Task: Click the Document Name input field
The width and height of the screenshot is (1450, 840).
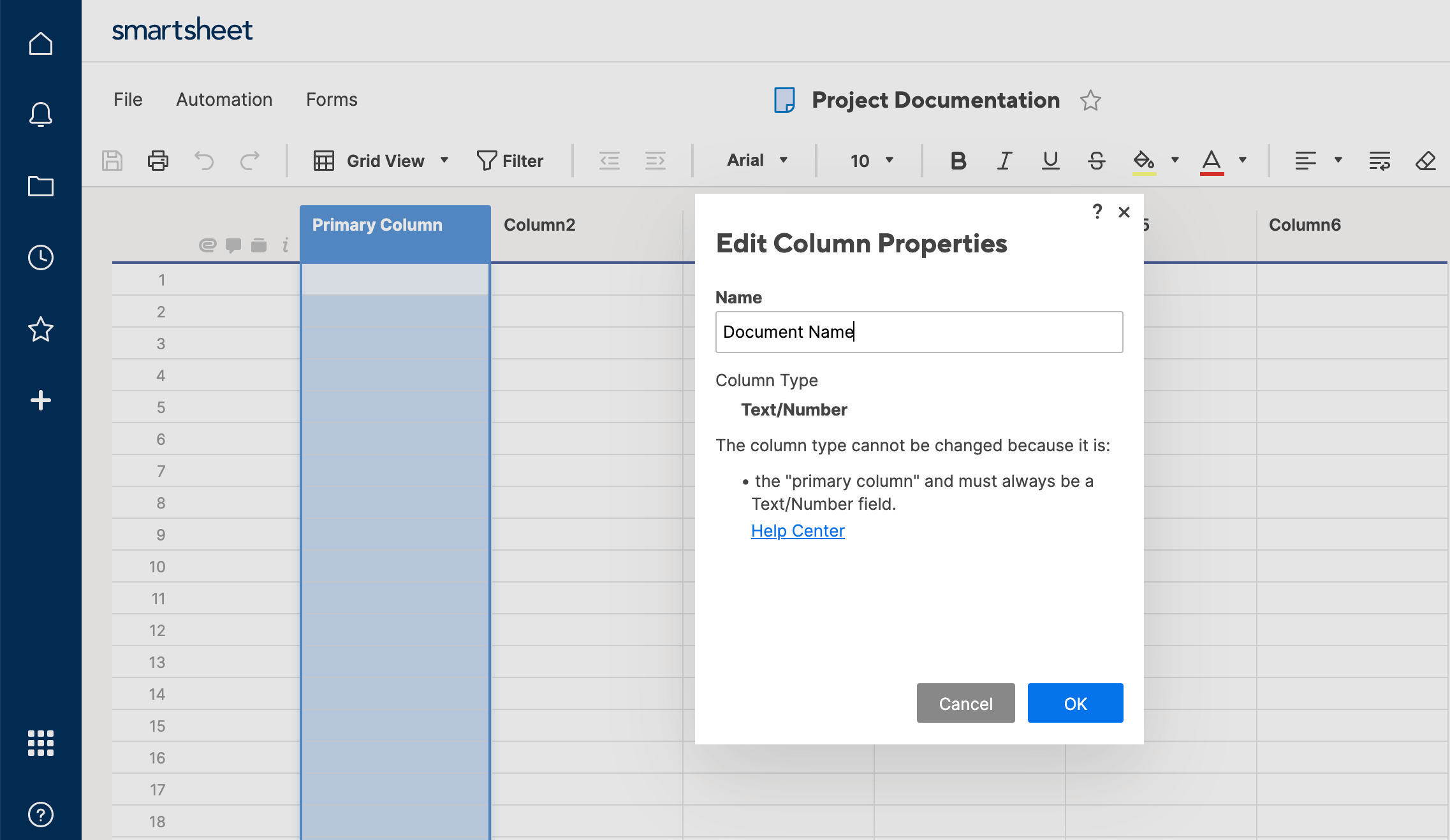Action: (919, 331)
